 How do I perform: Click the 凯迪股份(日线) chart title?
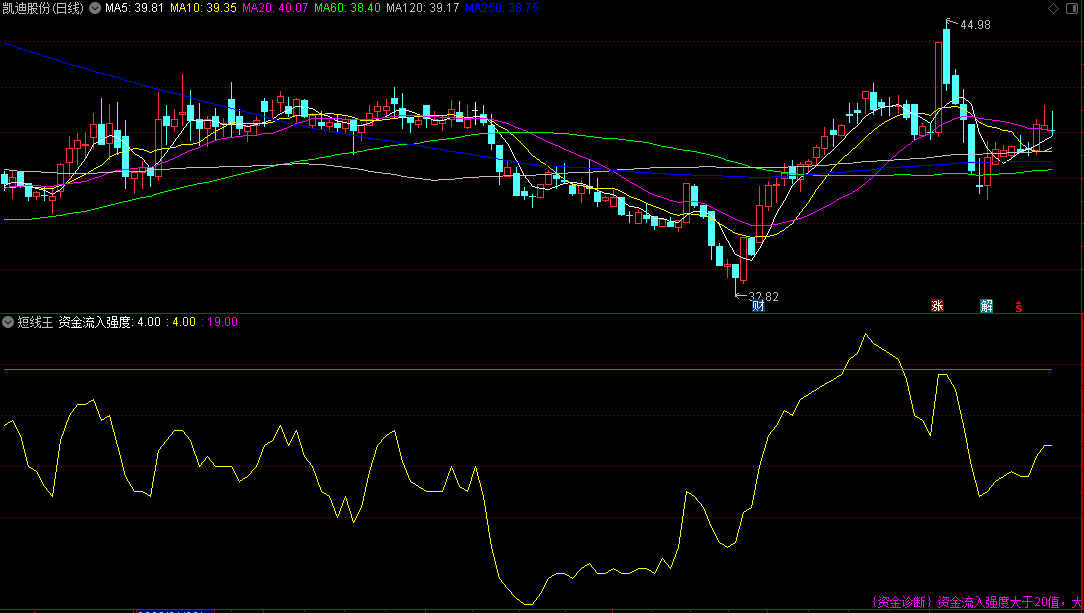pos(43,8)
